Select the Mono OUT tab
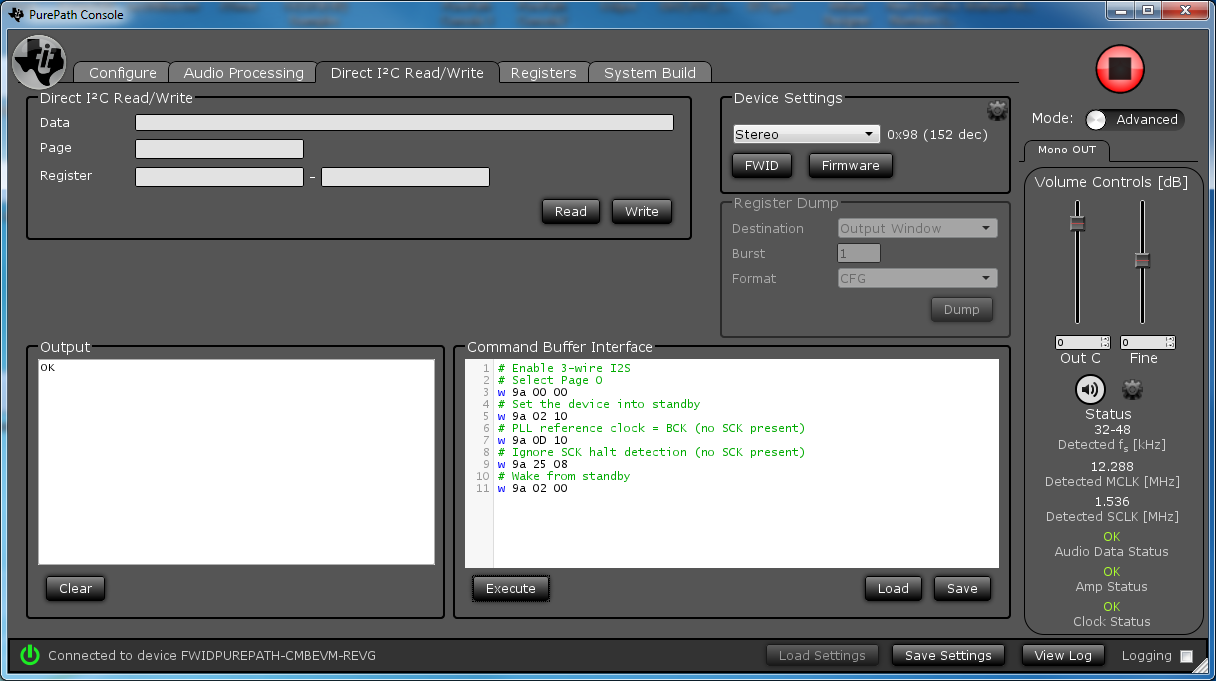The image size is (1216, 681). [x=1066, y=150]
